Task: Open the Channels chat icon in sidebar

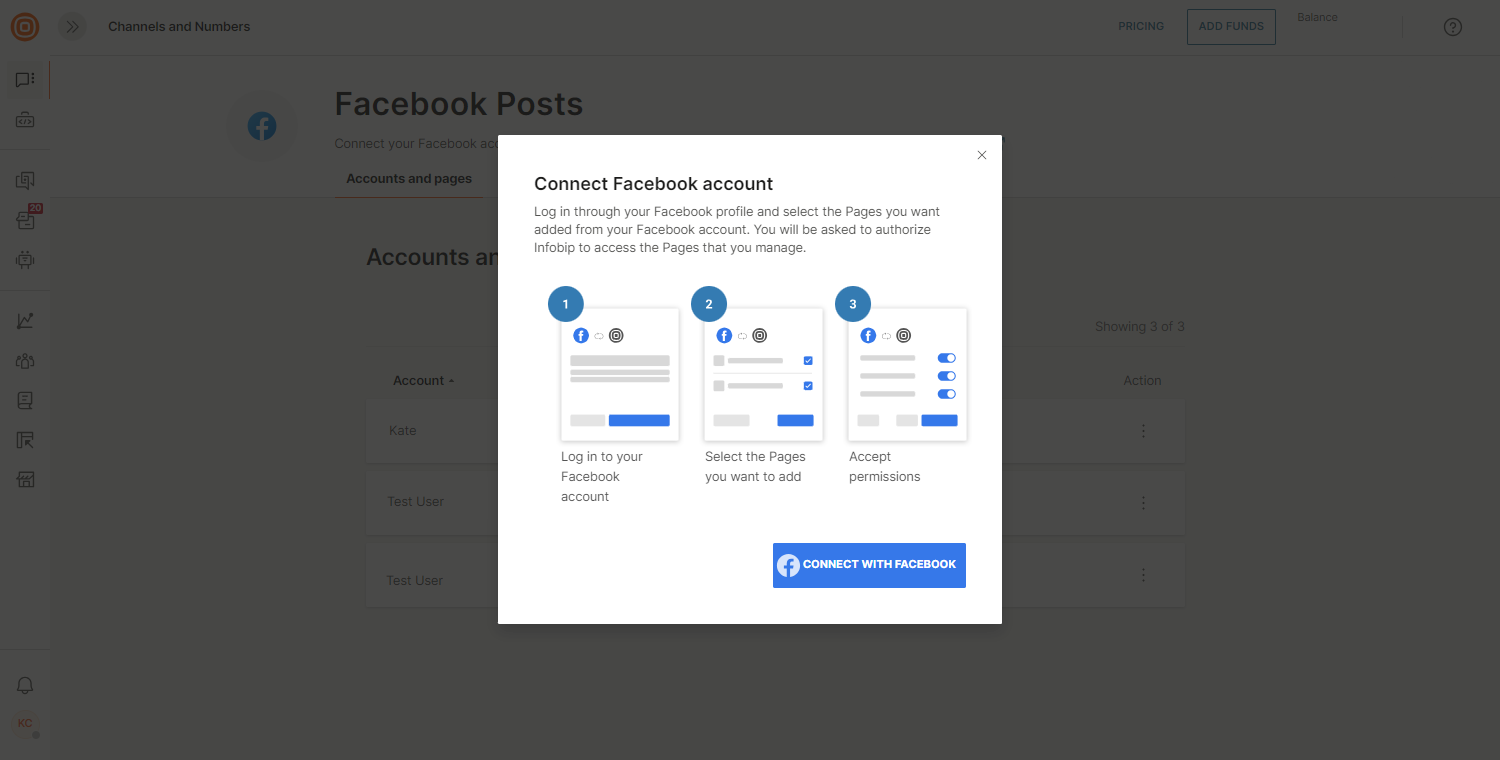Action: coord(25,80)
